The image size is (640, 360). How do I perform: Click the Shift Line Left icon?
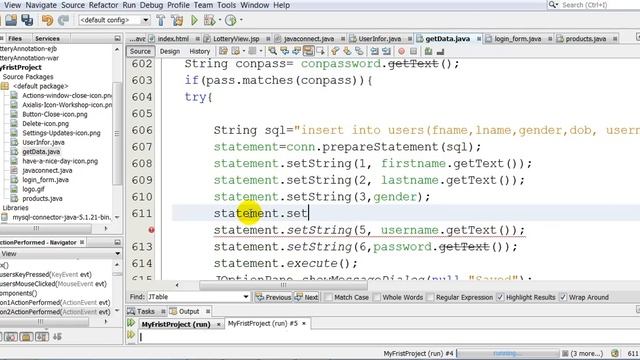click(x=374, y=51)
